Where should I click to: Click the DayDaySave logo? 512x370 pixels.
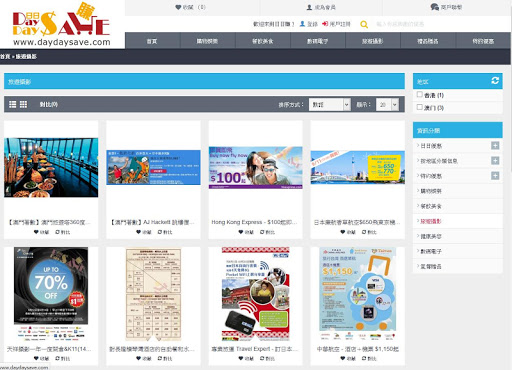62,24
